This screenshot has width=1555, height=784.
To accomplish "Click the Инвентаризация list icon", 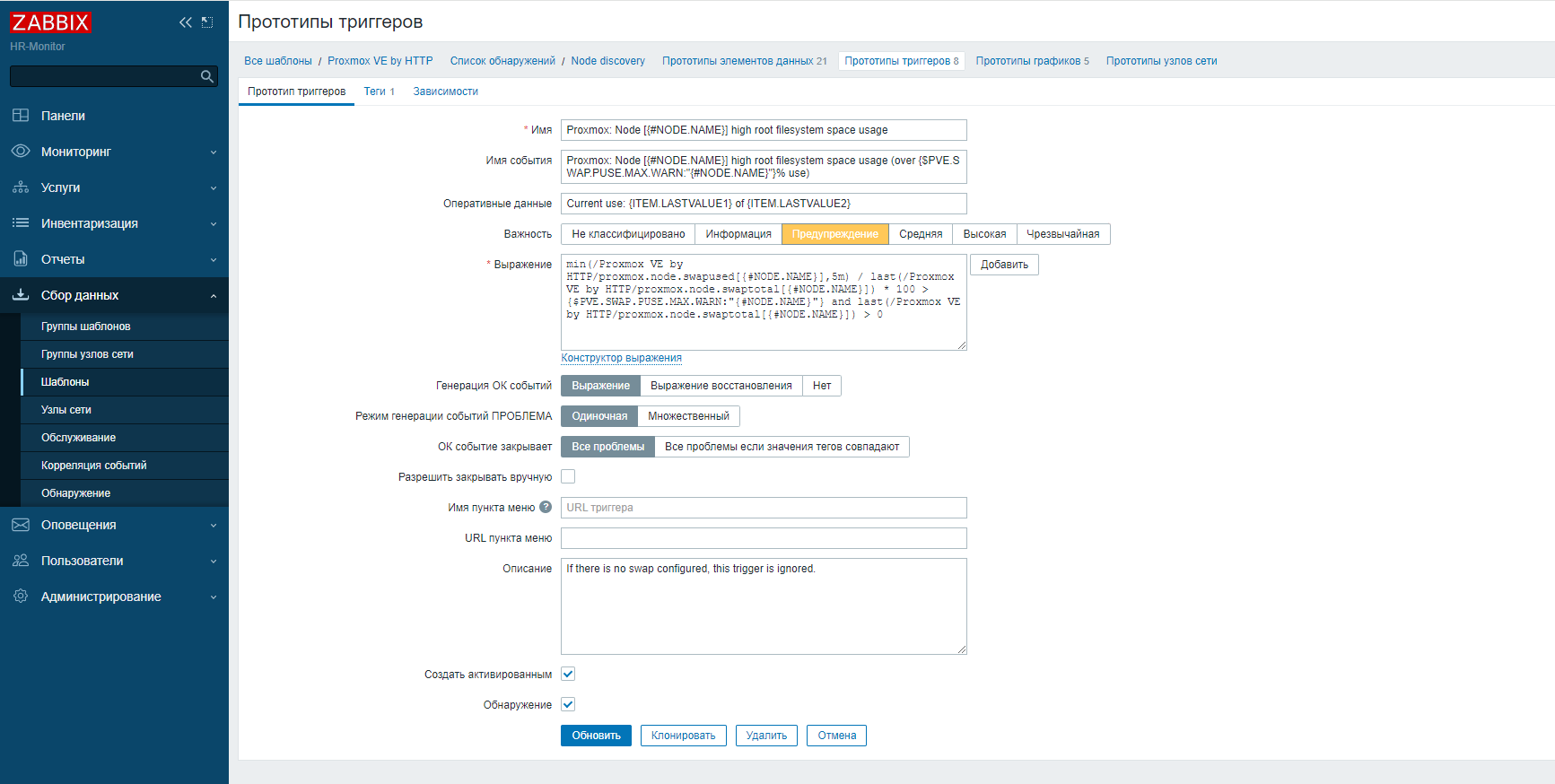I will point(21,223).
